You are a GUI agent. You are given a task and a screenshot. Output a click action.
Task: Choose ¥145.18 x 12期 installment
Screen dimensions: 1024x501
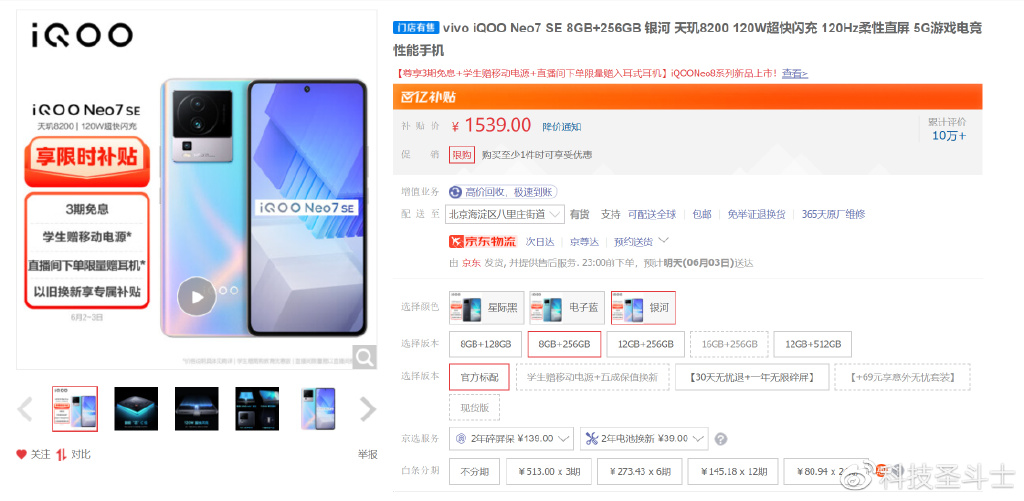pyautogui.click(x=733, y=471)
